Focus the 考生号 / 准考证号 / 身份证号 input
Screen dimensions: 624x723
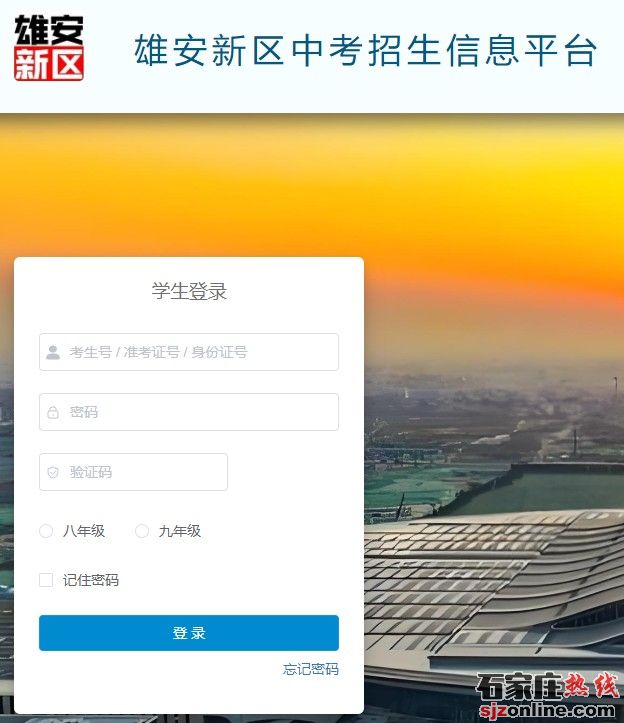[189, 352]
